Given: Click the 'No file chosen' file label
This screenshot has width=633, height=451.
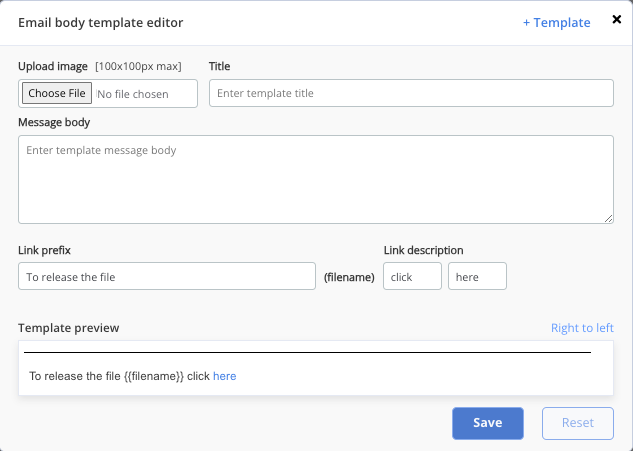Looking at the screenshot, I should click(133, 94).
